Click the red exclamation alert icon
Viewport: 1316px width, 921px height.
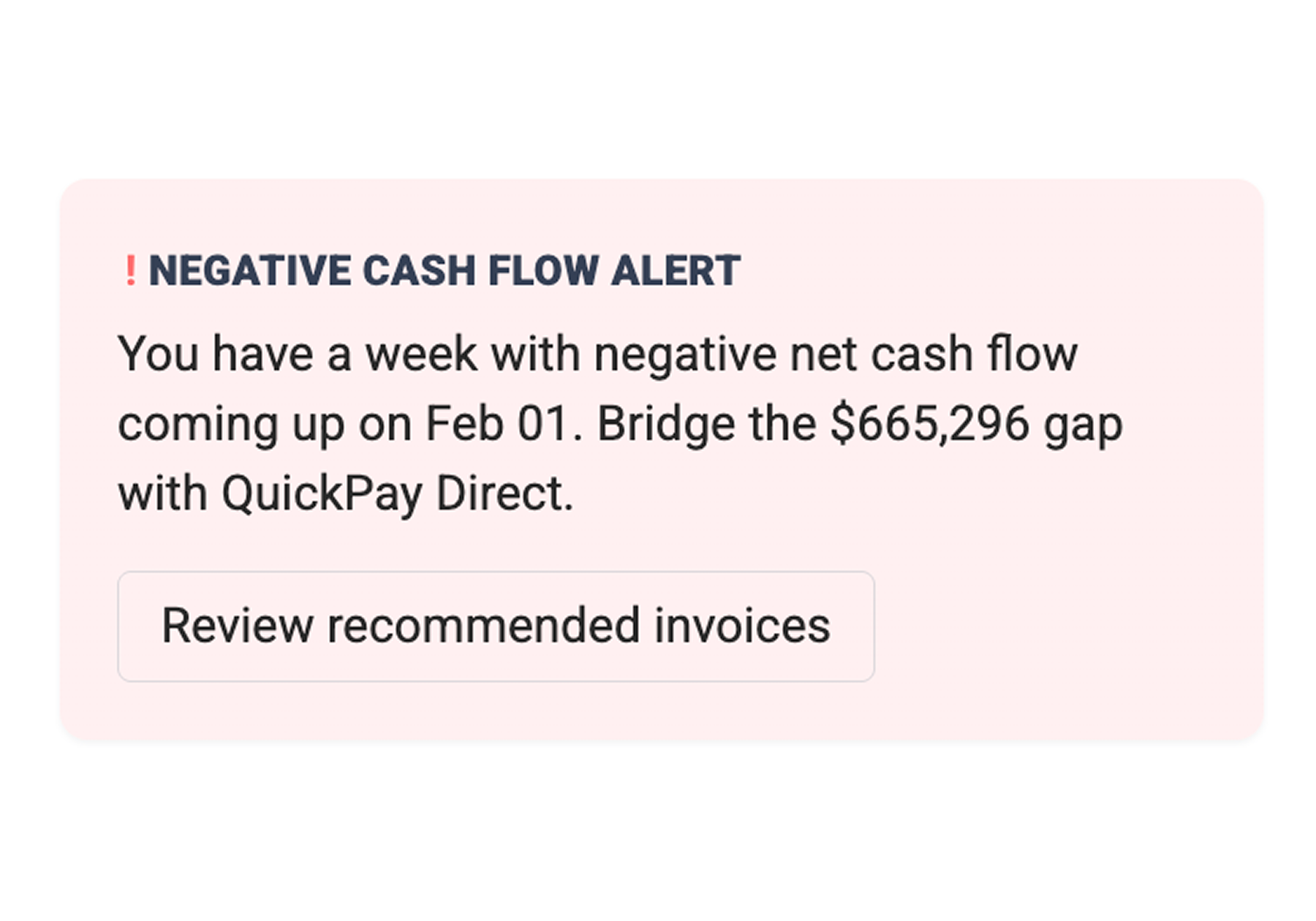[130, 270]
